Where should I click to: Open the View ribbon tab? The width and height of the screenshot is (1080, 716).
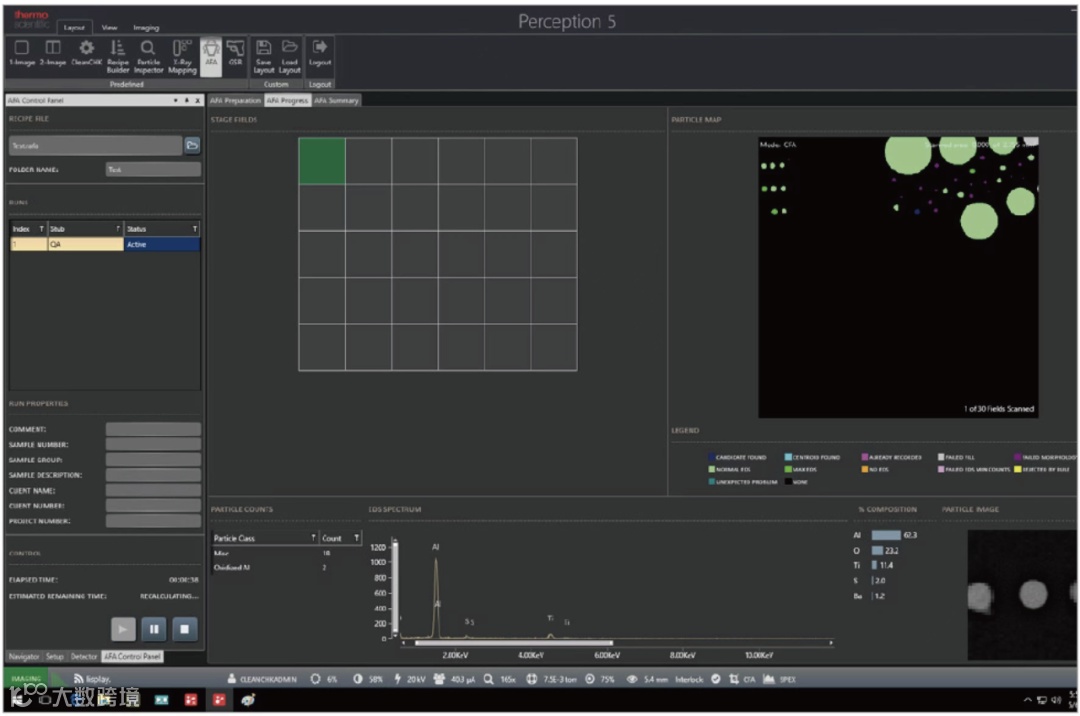coord(110,28)
